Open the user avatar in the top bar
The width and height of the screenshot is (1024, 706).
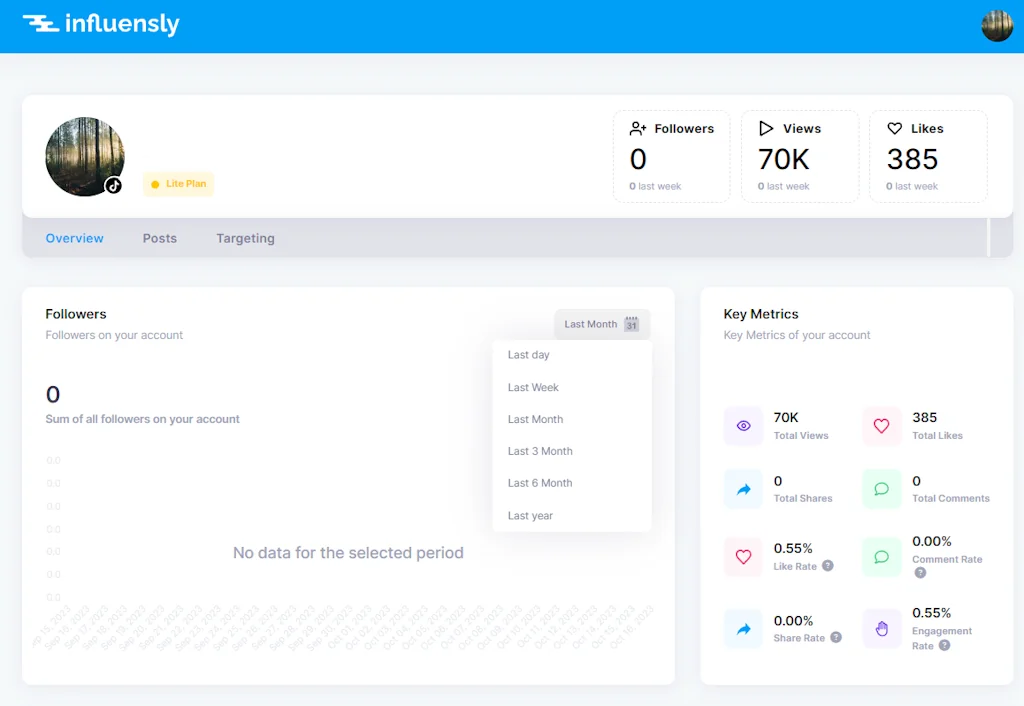pyautogui.click(x=997, y=25)
